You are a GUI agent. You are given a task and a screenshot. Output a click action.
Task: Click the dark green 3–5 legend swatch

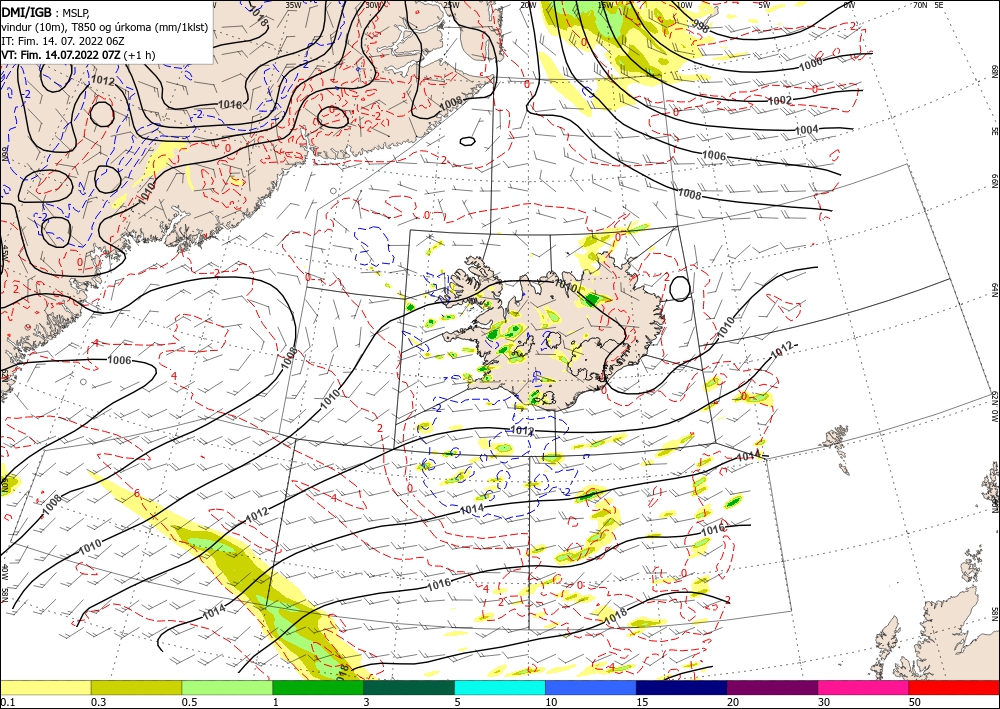[x=409, y=687]
